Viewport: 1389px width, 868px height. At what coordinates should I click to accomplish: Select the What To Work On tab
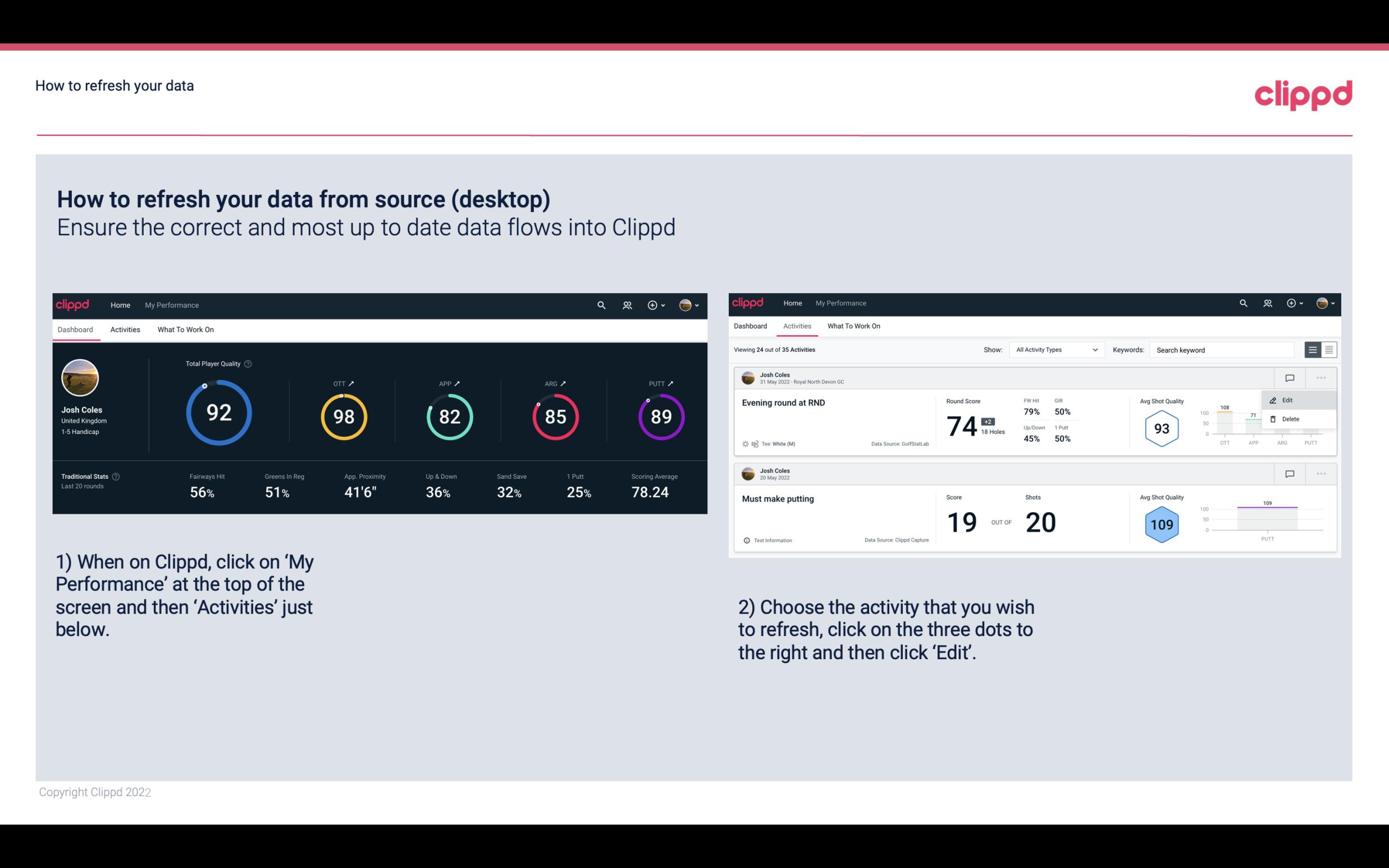tap(184, 329)
